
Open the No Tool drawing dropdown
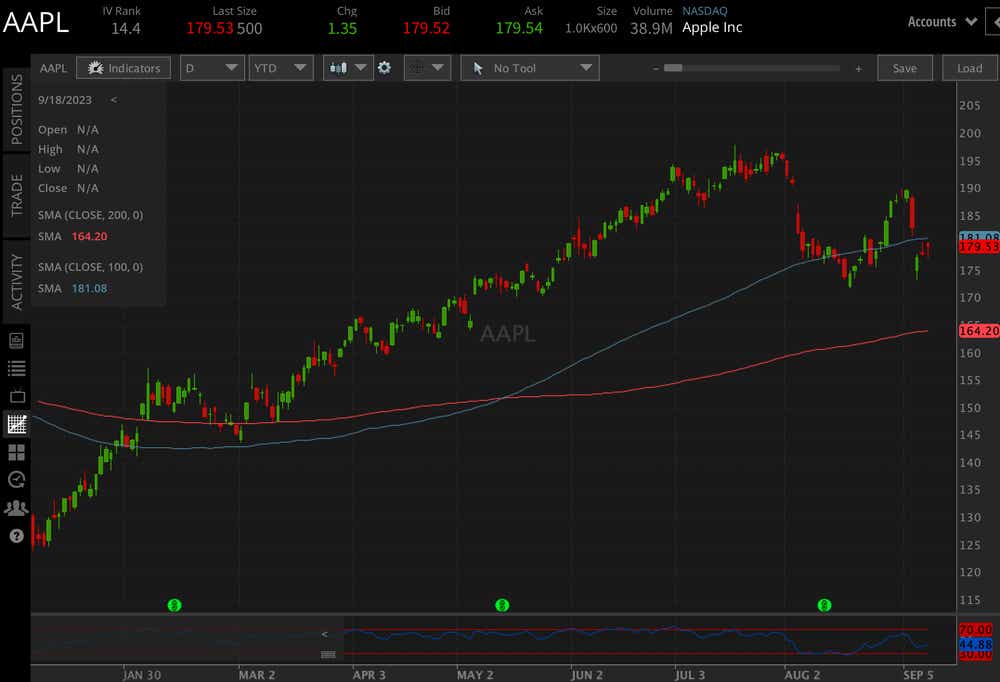click(x=530, y=68)
